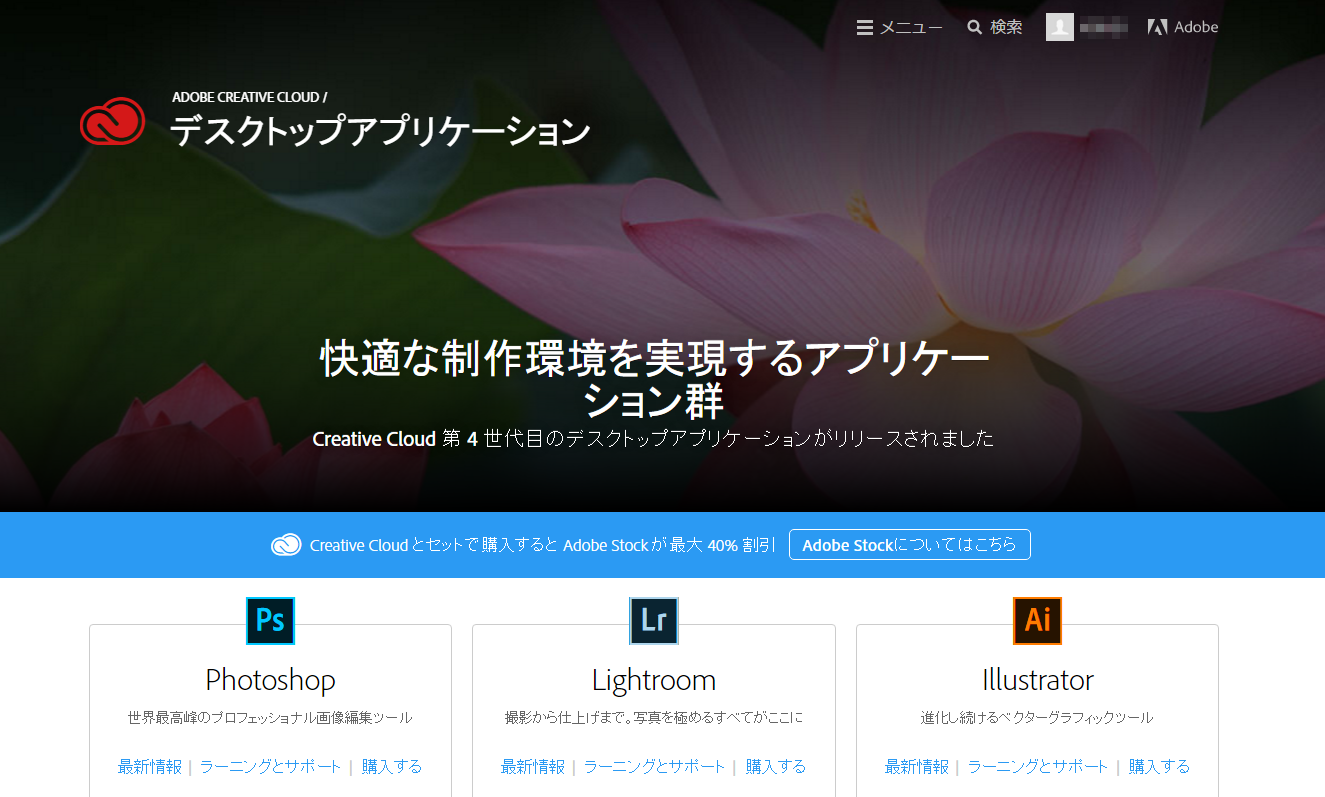The width and height of the screenshot is (1325, 797).
Task: Click the Adobe logo icon
Action: [x=1158, y=28]
